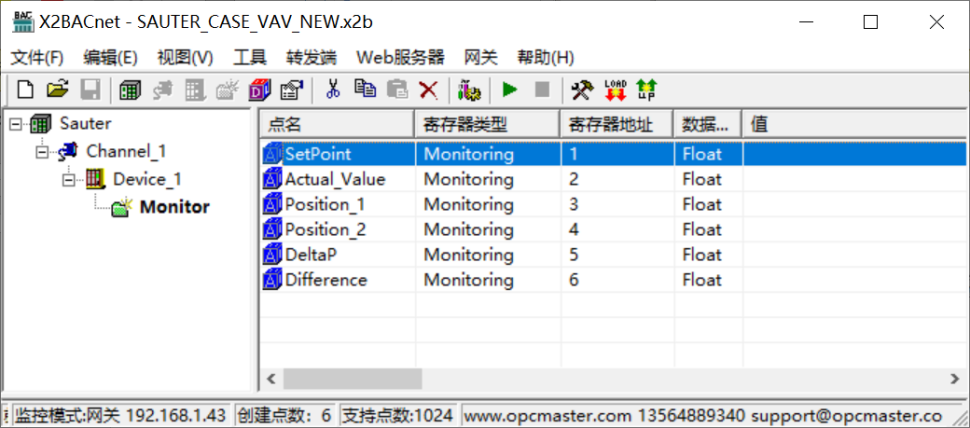Click the truncated 数据... column header

tap(707, 124)
